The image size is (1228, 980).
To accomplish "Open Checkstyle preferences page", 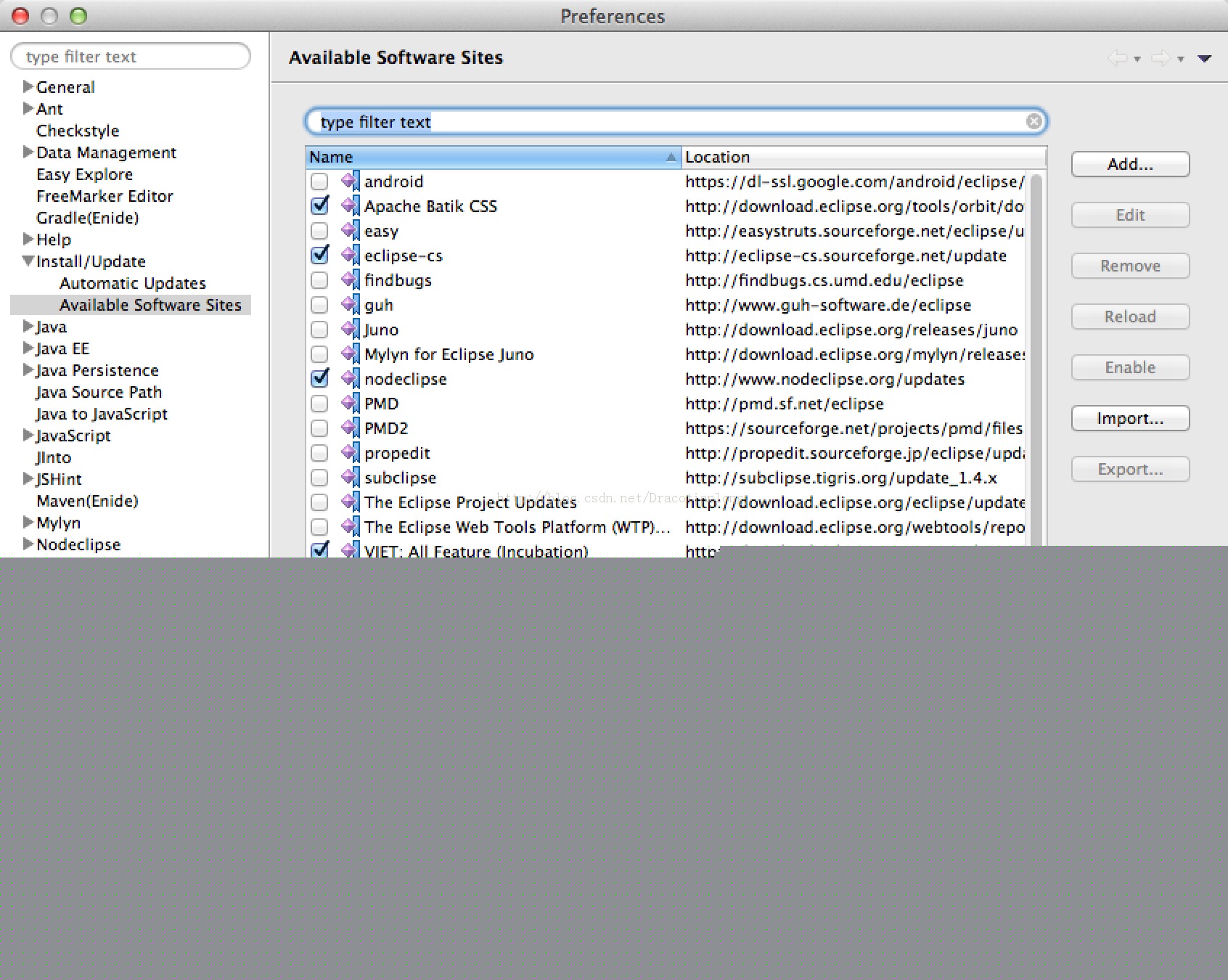I will point(78,131).
